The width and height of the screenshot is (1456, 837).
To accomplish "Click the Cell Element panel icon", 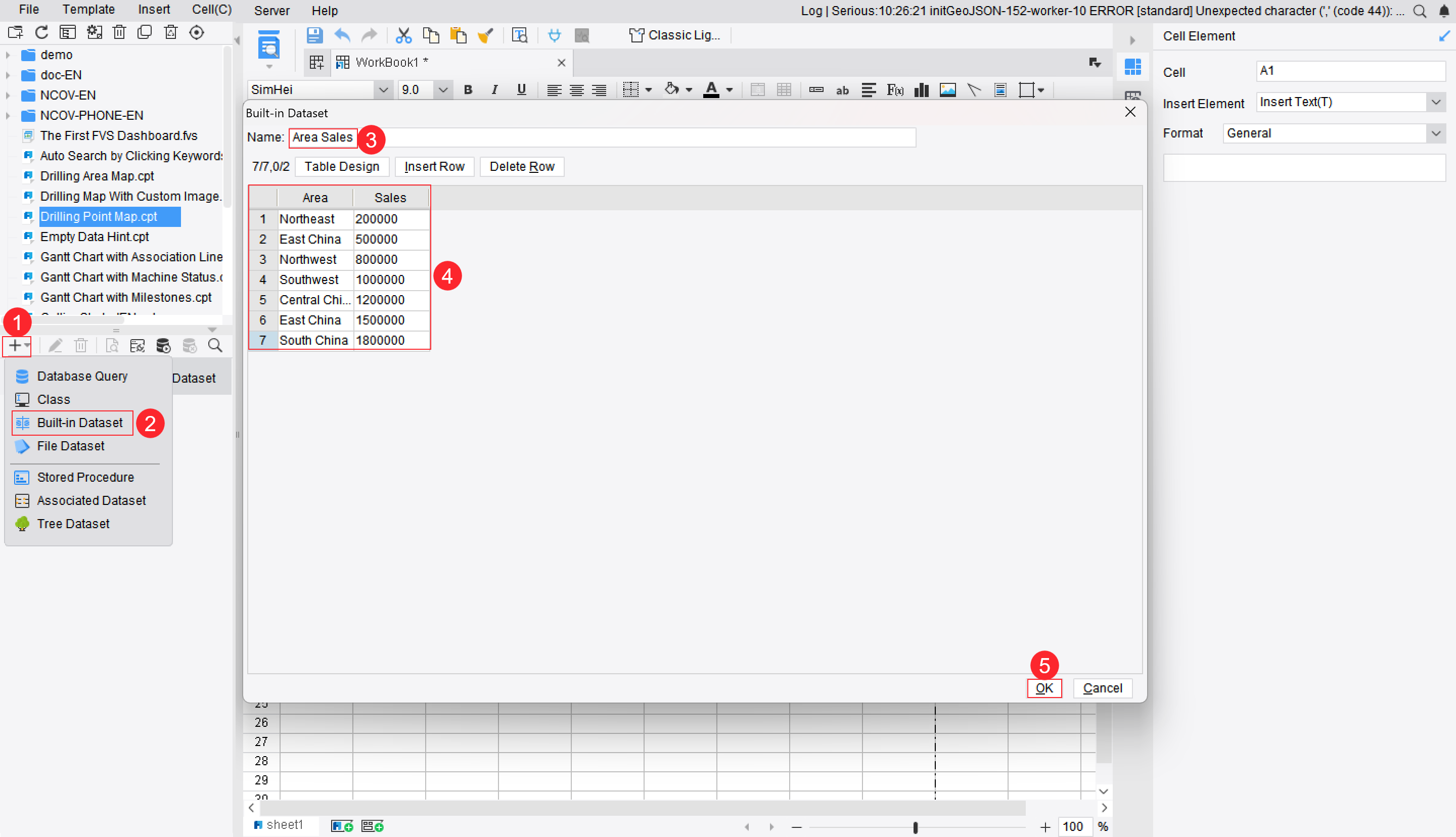I will [x=1132, y=67].
